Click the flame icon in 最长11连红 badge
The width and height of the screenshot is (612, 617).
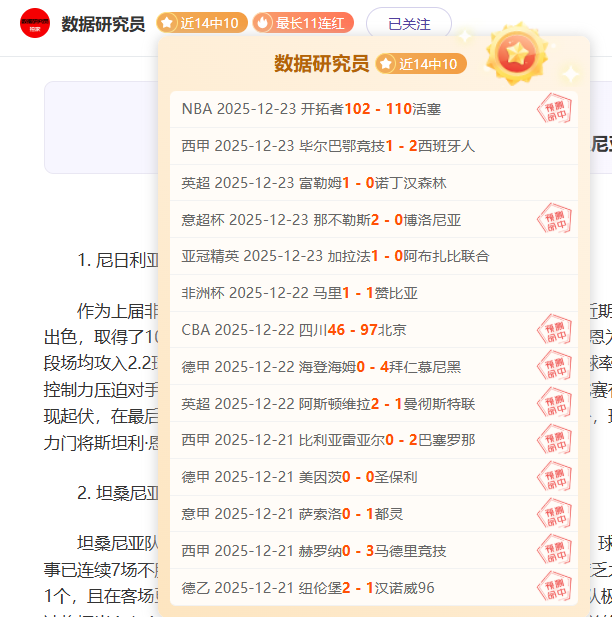[263, 22]
